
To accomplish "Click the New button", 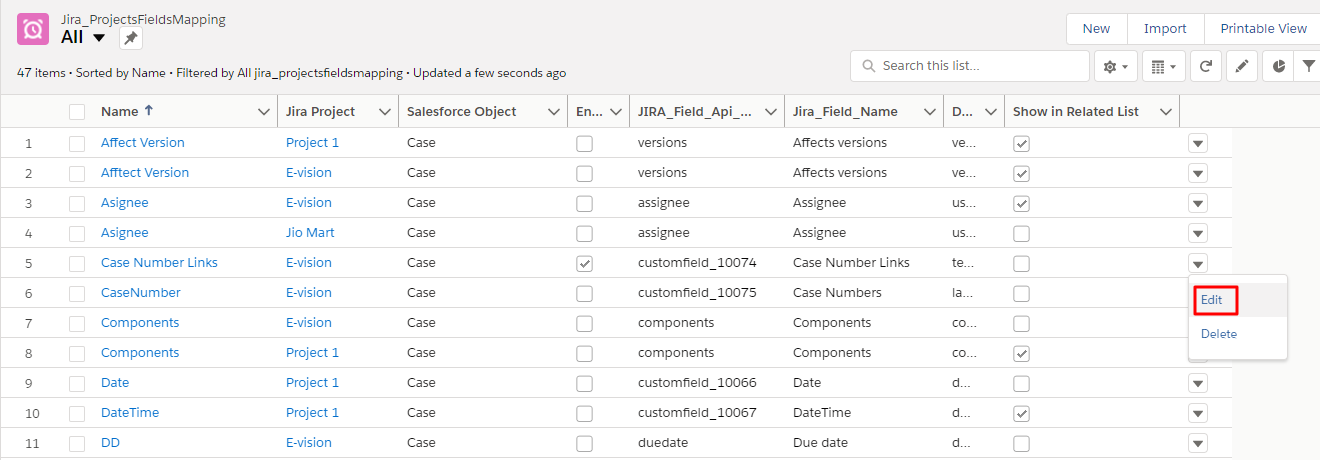I will [x=1097, y=29].
